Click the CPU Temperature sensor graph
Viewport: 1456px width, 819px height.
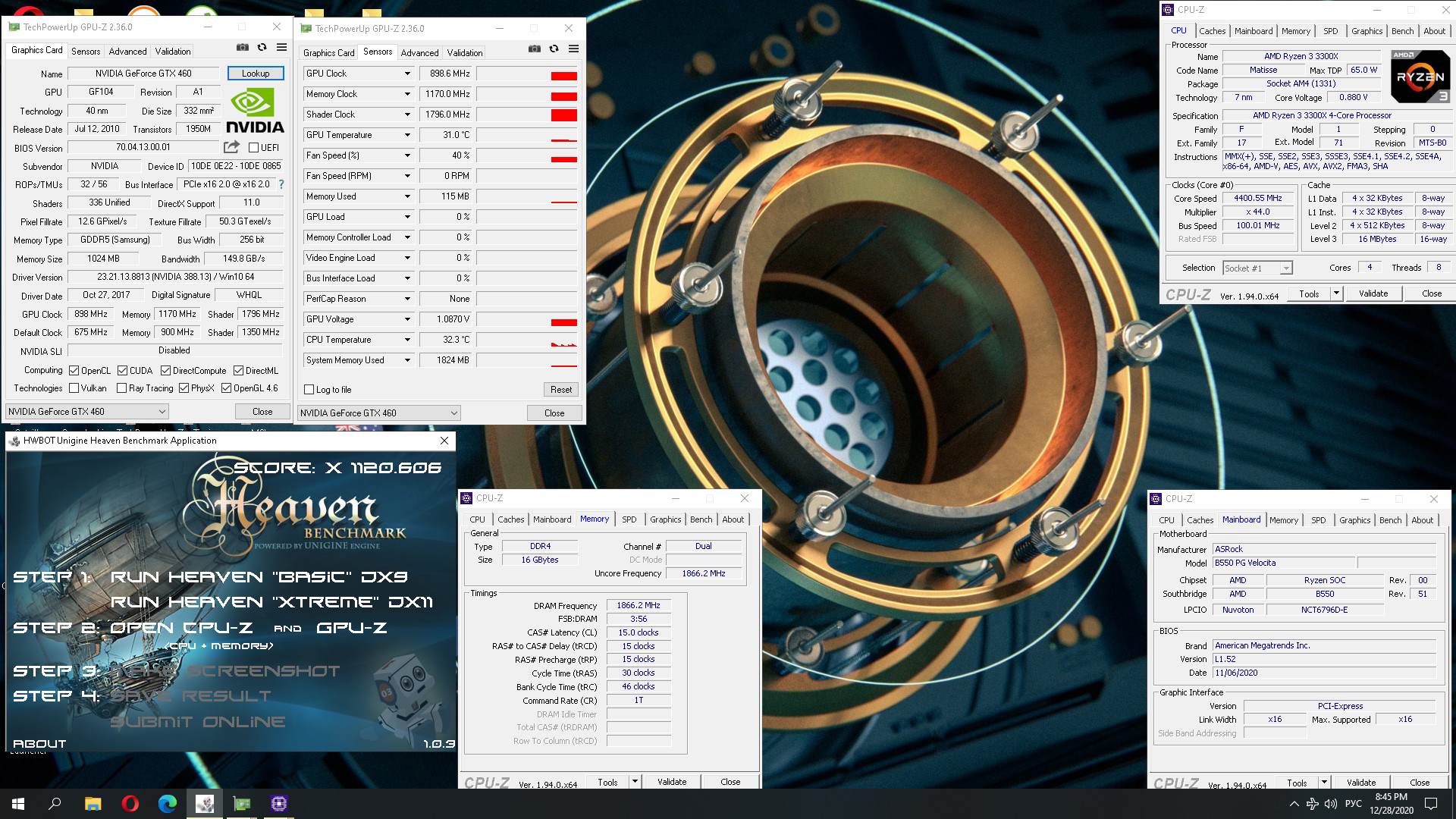[527, 340]
